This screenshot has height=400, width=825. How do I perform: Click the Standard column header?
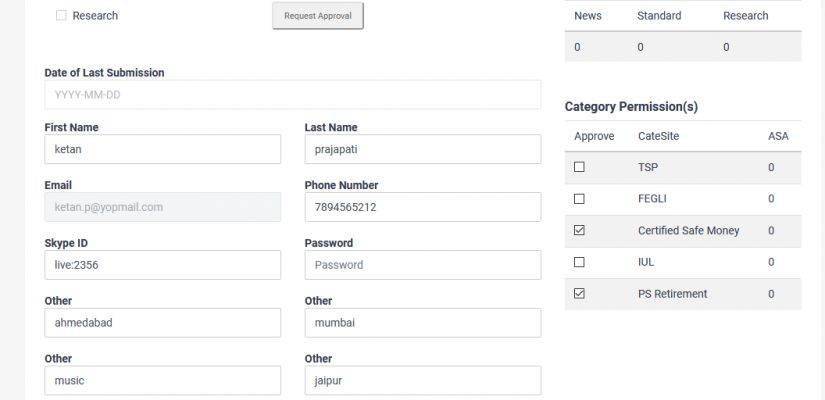659,16
